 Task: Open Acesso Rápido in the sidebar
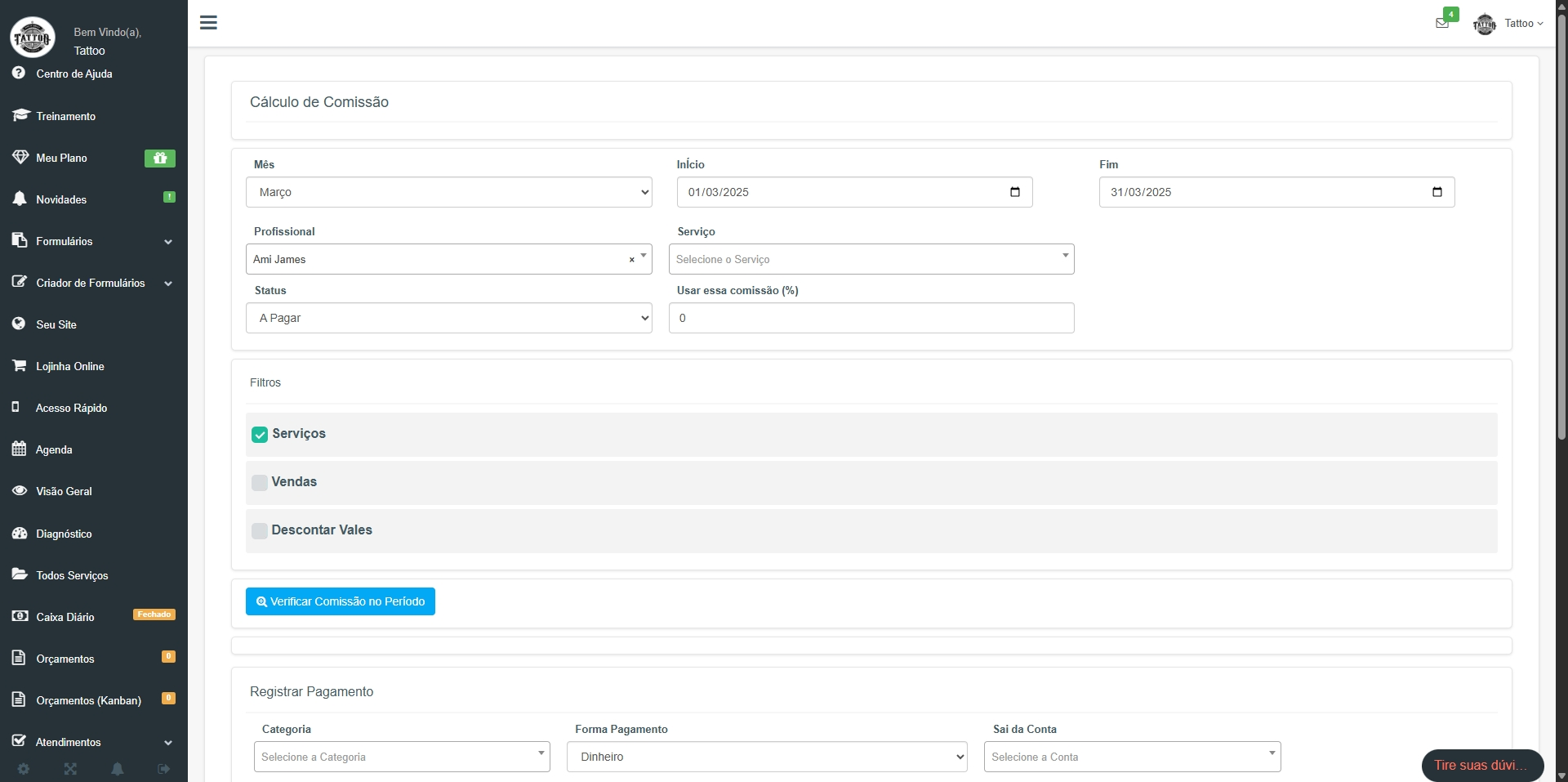pos(71,408)
